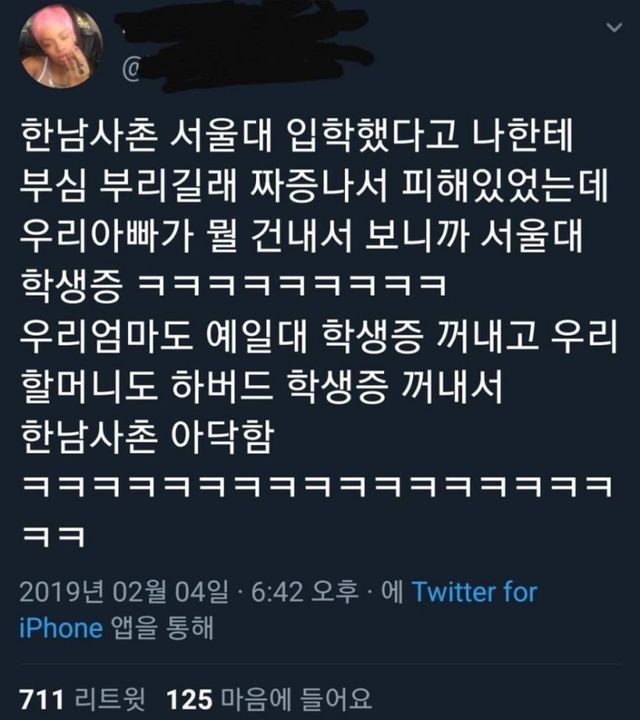The image size is (640, 720).
Task: Click the blue 'iPhone' link text
Action: (61, 628)
